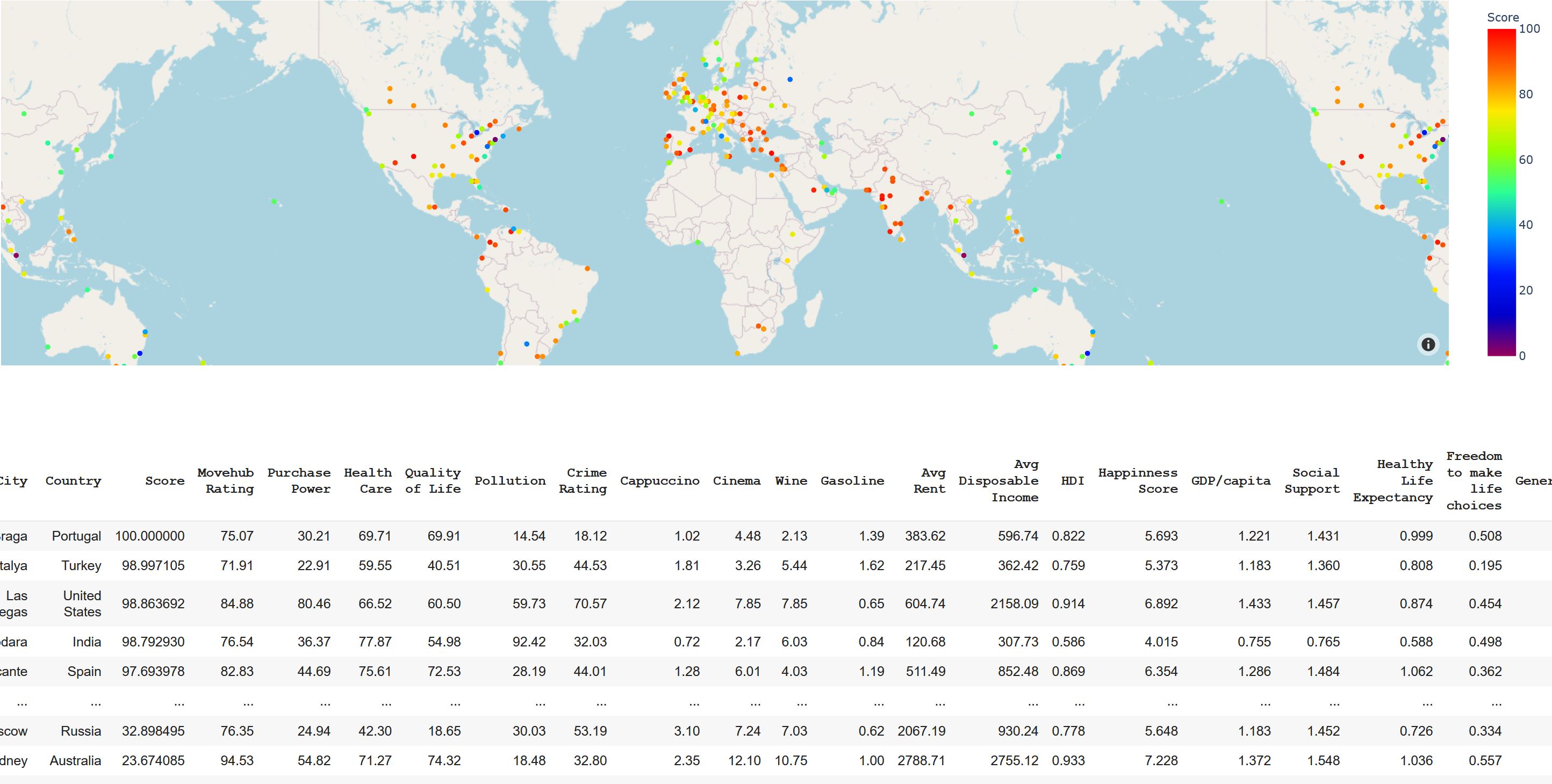Click the map attribution info icon
The height and width of the screenshot is (784, 1552).
1428,344
